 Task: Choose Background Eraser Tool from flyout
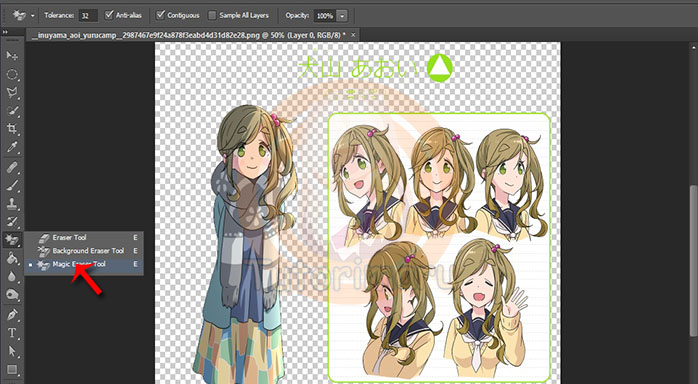[x=84, y=251]
